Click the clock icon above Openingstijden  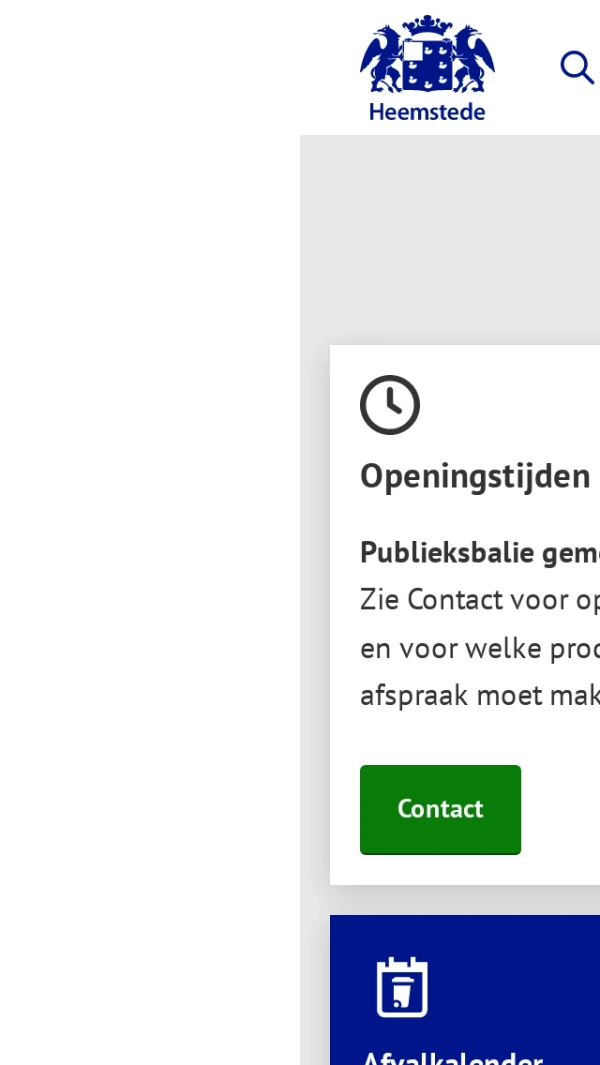(390, 405)
